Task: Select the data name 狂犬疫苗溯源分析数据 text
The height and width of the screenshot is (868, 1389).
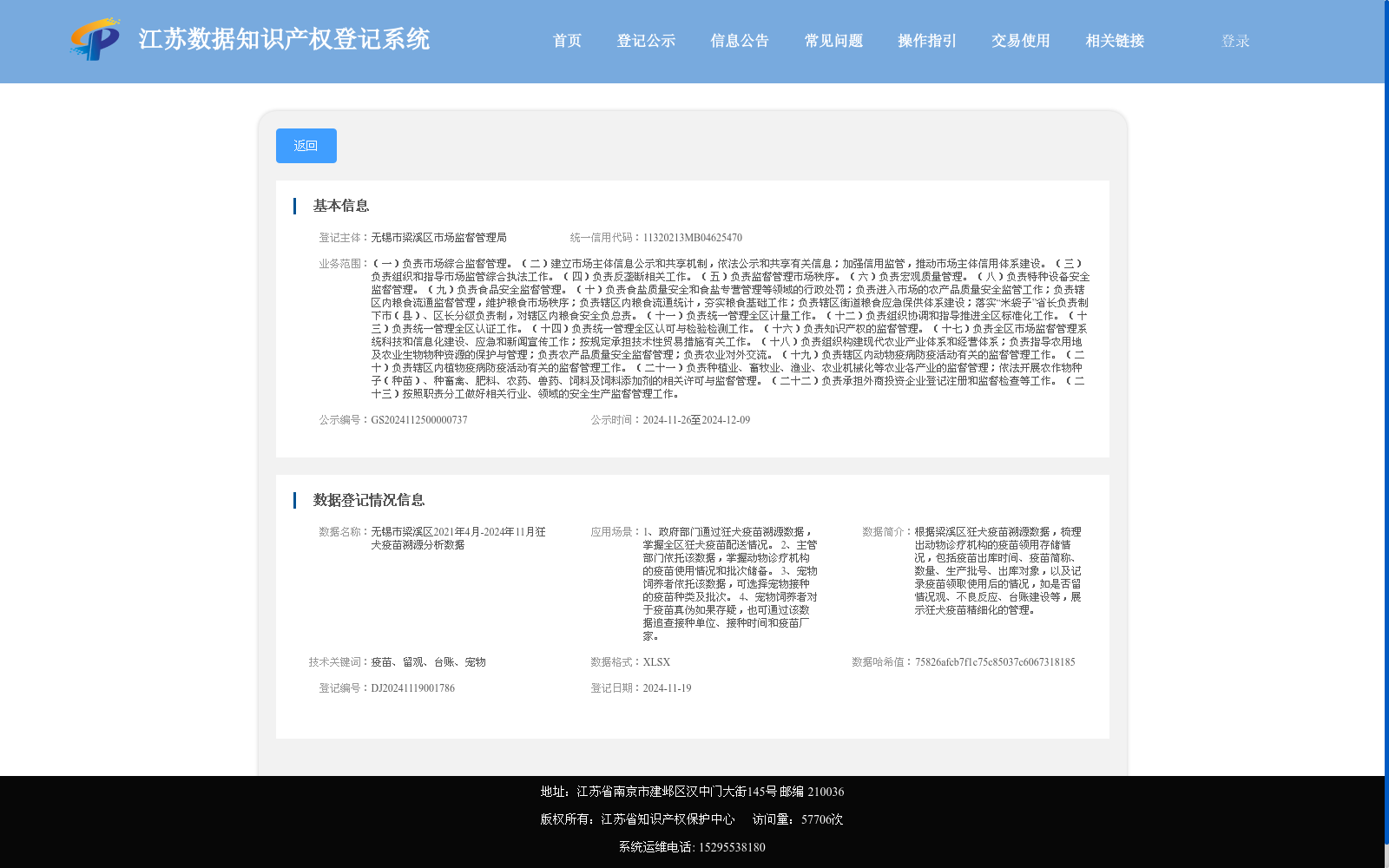Action: tap(458, 538)
